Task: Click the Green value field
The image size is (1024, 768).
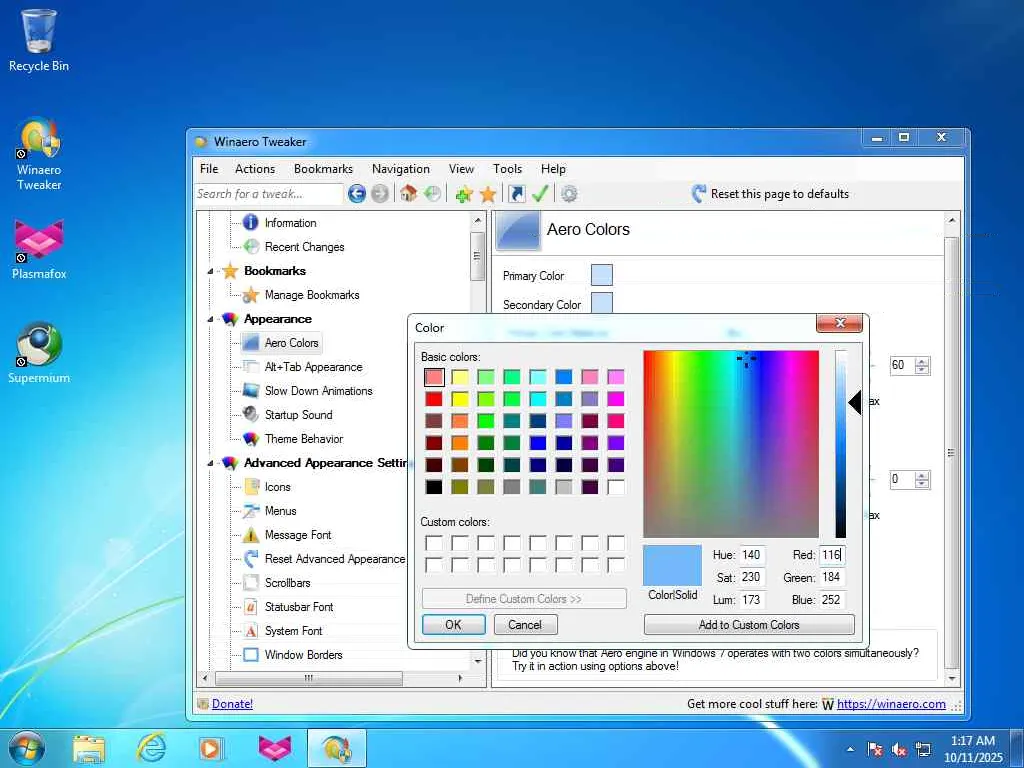Action: click(832, 577)
